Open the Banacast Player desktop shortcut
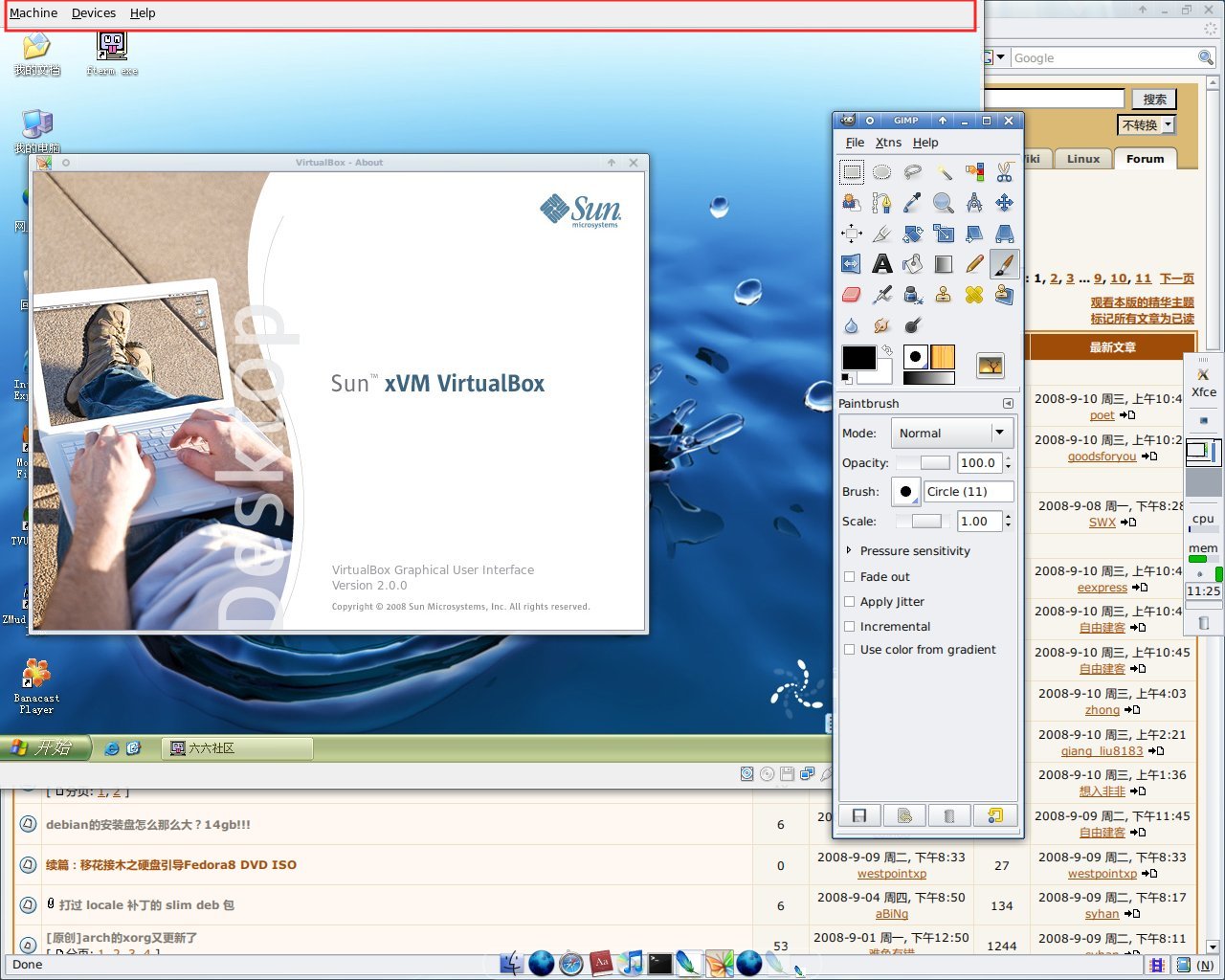Viewport: 1225px width, 980px height. 36,686
